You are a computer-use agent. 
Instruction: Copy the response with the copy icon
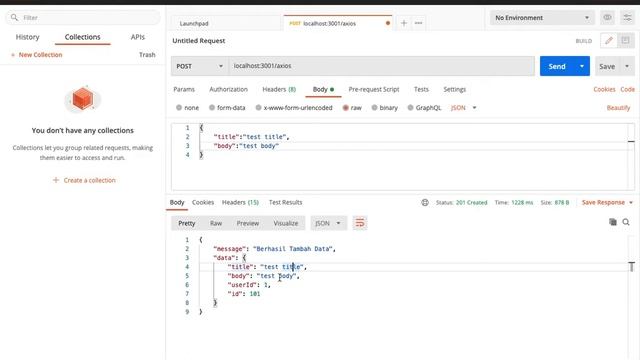coord(613,222)
